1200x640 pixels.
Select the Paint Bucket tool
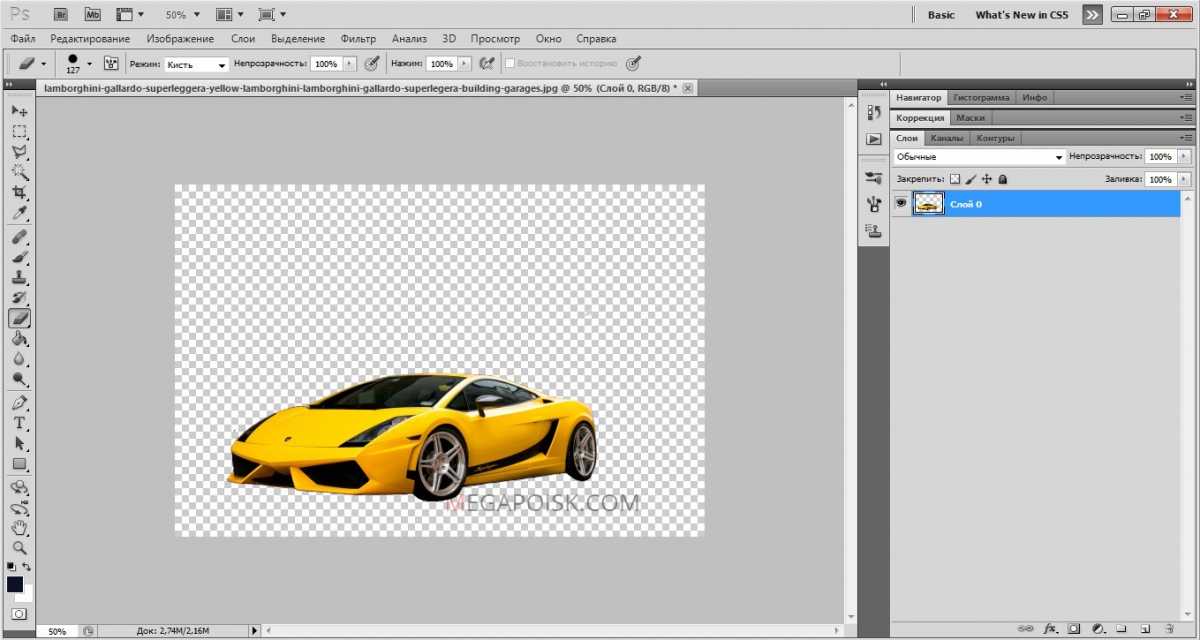(19, 339)
